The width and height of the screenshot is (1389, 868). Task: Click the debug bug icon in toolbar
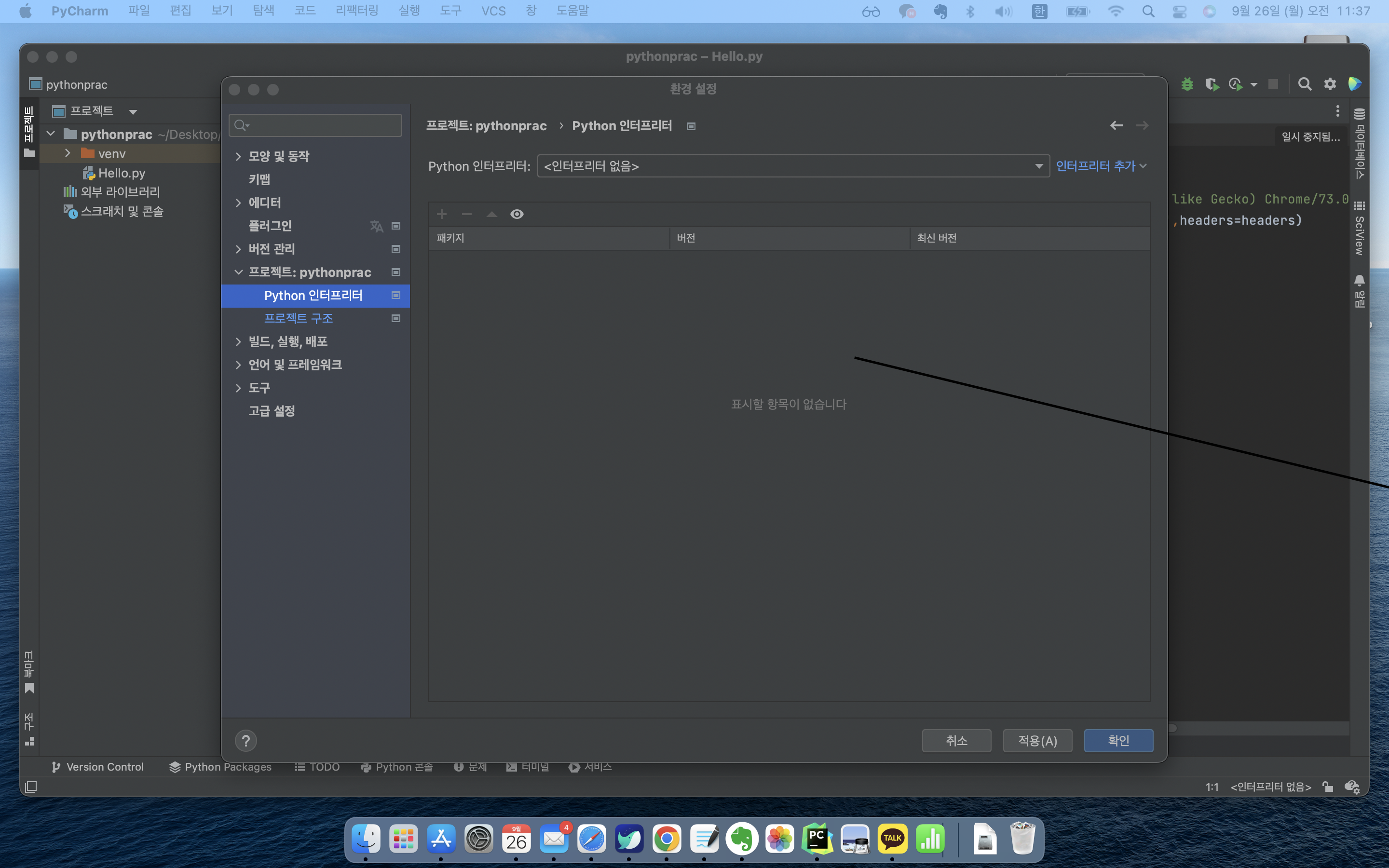coord(1187,84)
